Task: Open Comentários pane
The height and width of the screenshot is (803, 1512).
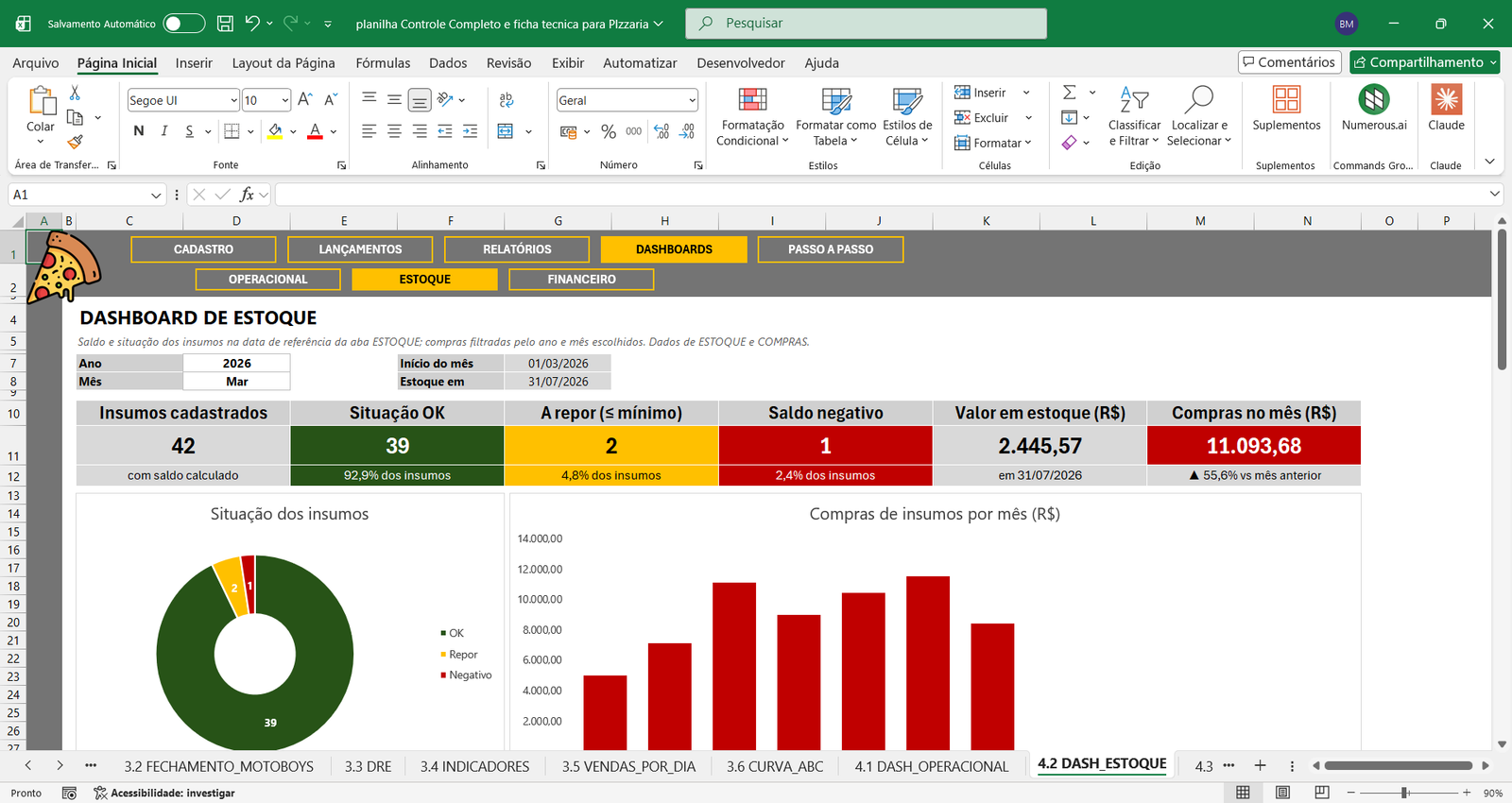Action: coord(1290,62)
